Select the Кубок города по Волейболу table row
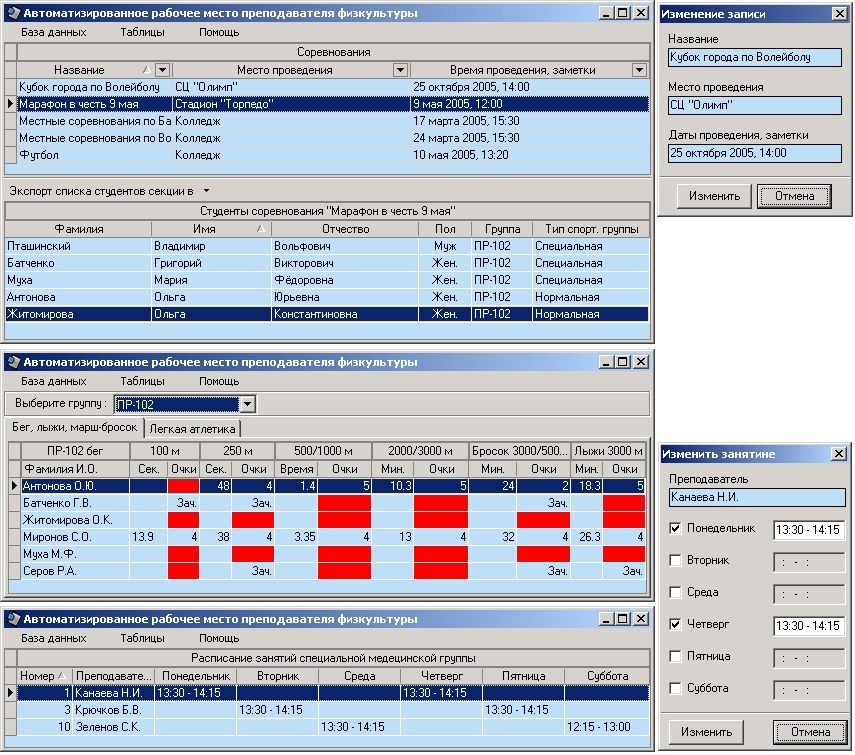The width and height of the screenshot is (855, 755). pos(333,87)
